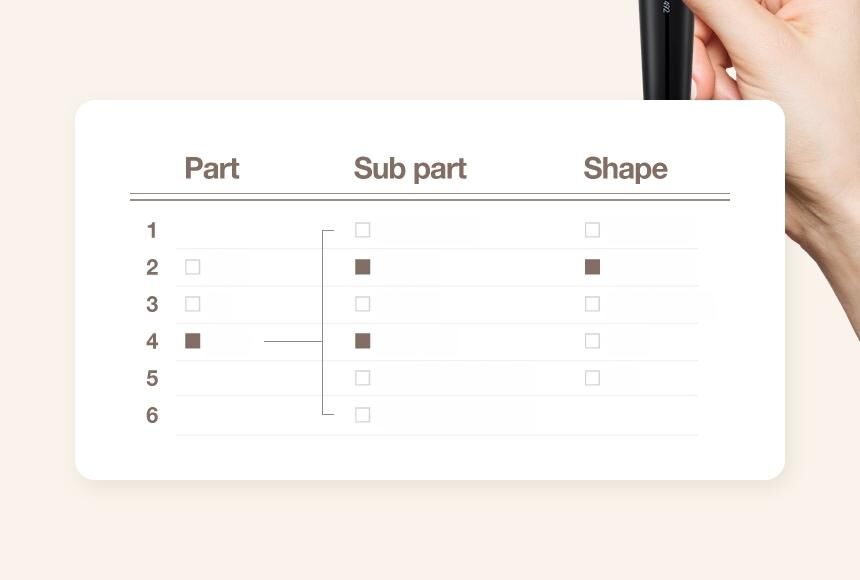Click the Sub part column header
Viewport: 860px width, 580px height.
pyautogui.click(x=410, y=168)
